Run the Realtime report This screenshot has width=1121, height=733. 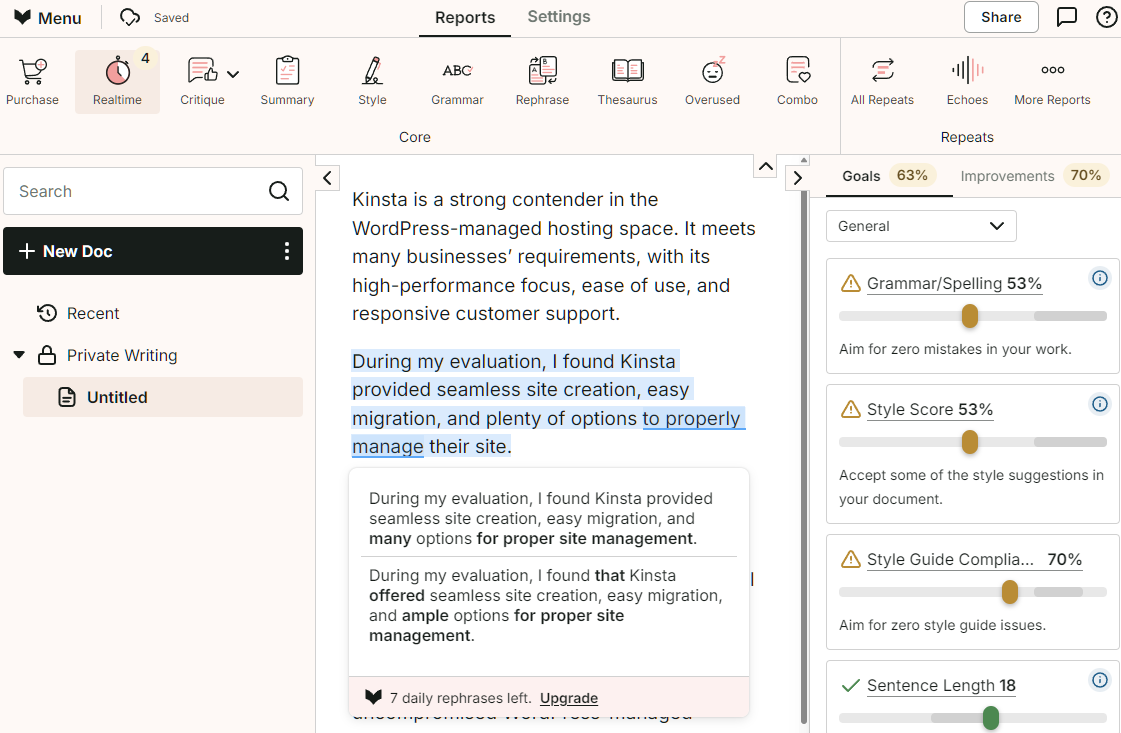pyautogui.click(x=117, y=82)
